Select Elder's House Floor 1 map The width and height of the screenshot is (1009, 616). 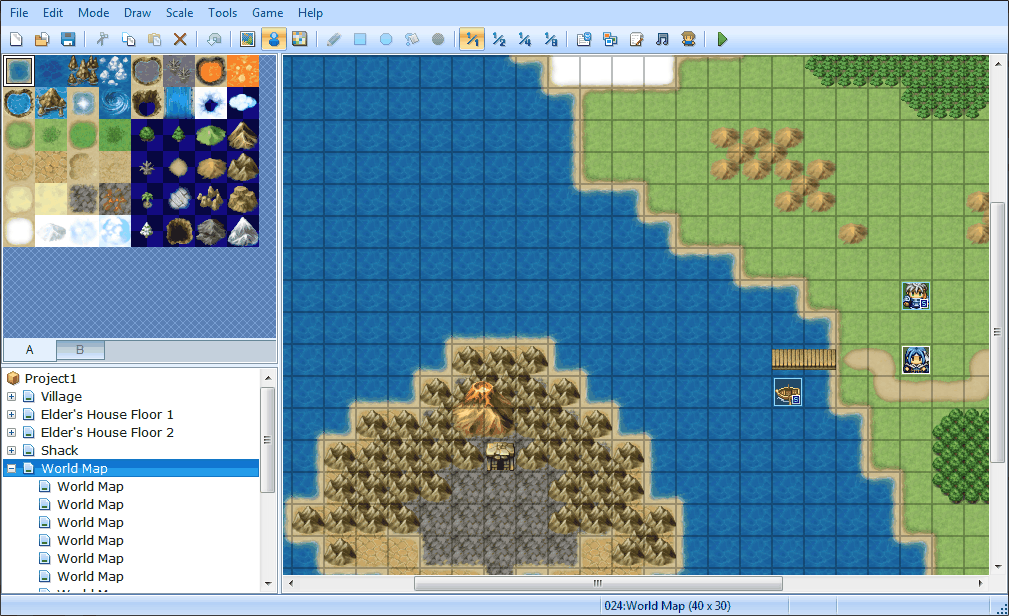click(x=107, y=415)
